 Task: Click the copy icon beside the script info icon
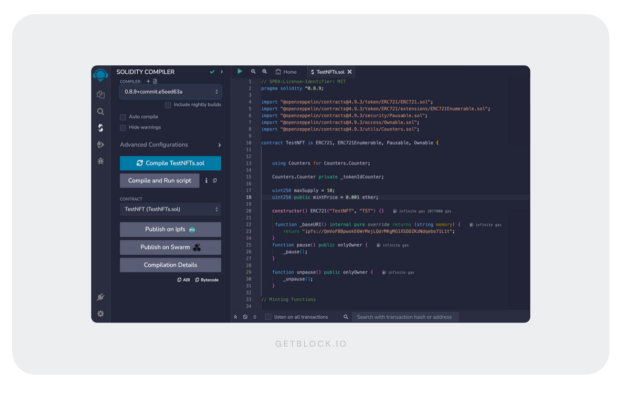point(215,181)
